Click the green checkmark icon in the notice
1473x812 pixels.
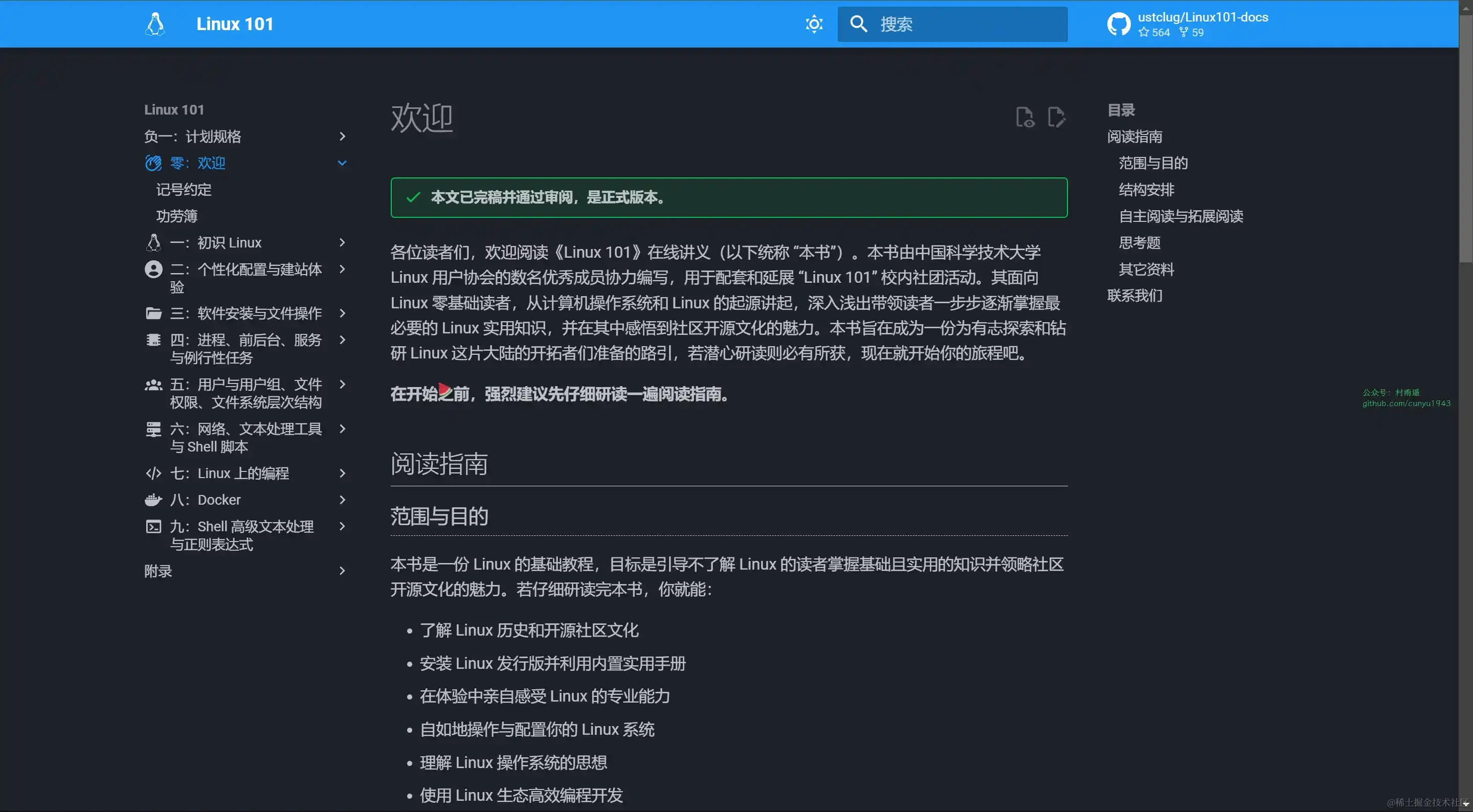pos(413,197)
